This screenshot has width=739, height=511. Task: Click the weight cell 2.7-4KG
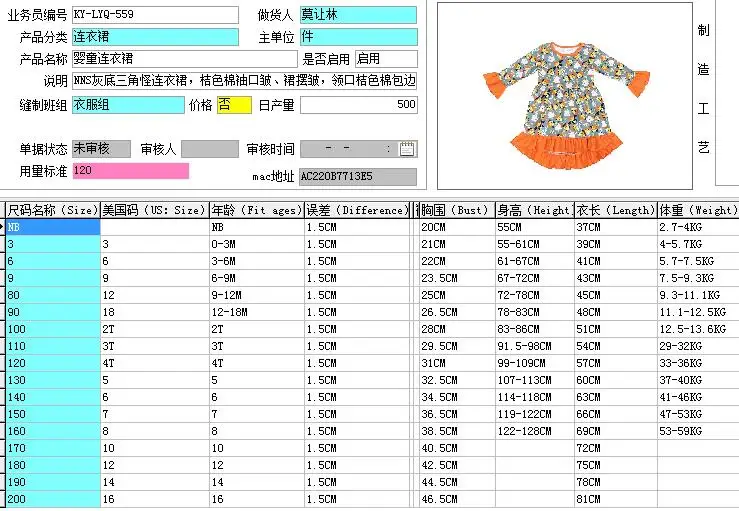click(x=698, y=227)
